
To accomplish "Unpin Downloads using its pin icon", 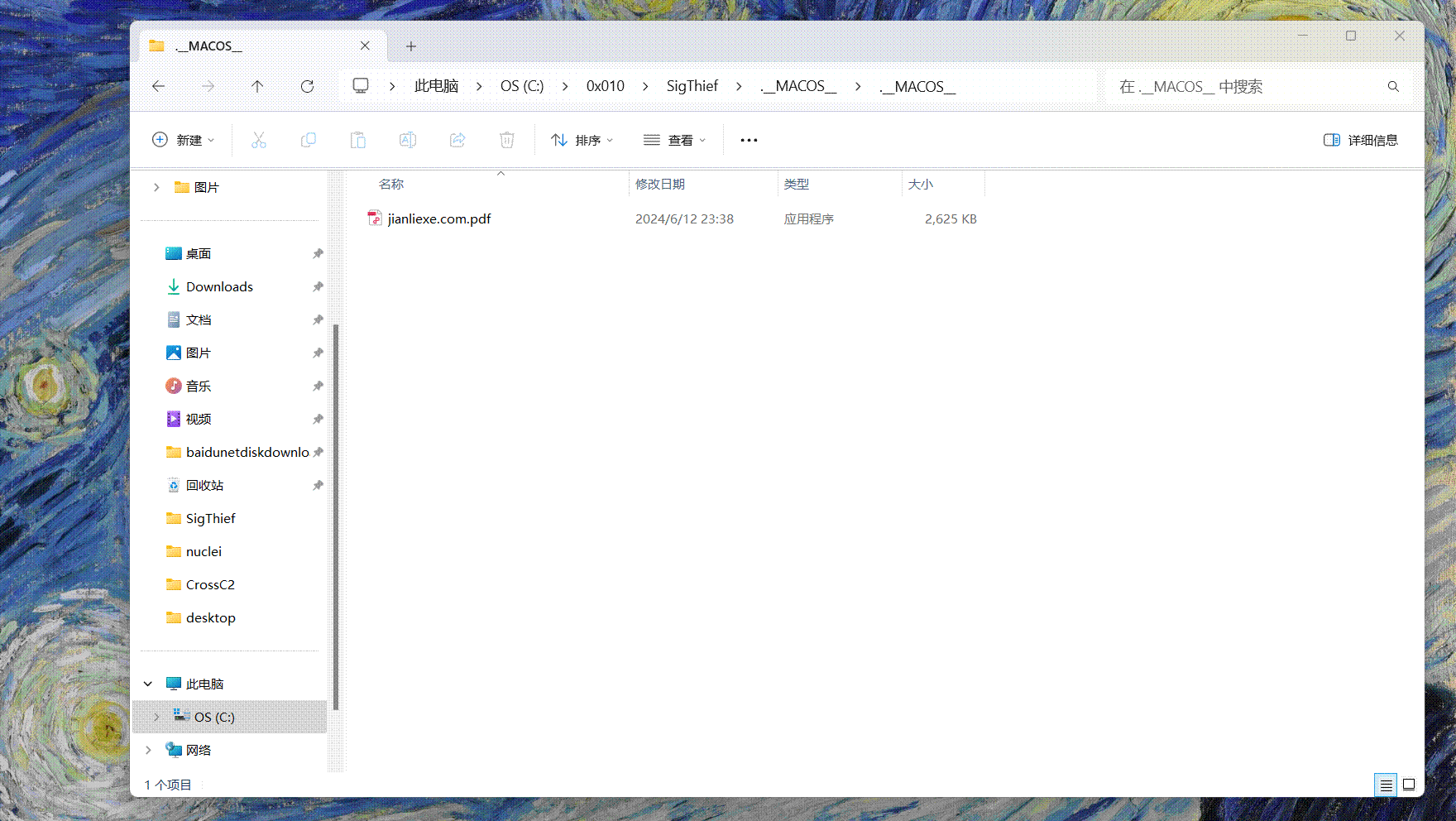I will (x=318, y=286).
